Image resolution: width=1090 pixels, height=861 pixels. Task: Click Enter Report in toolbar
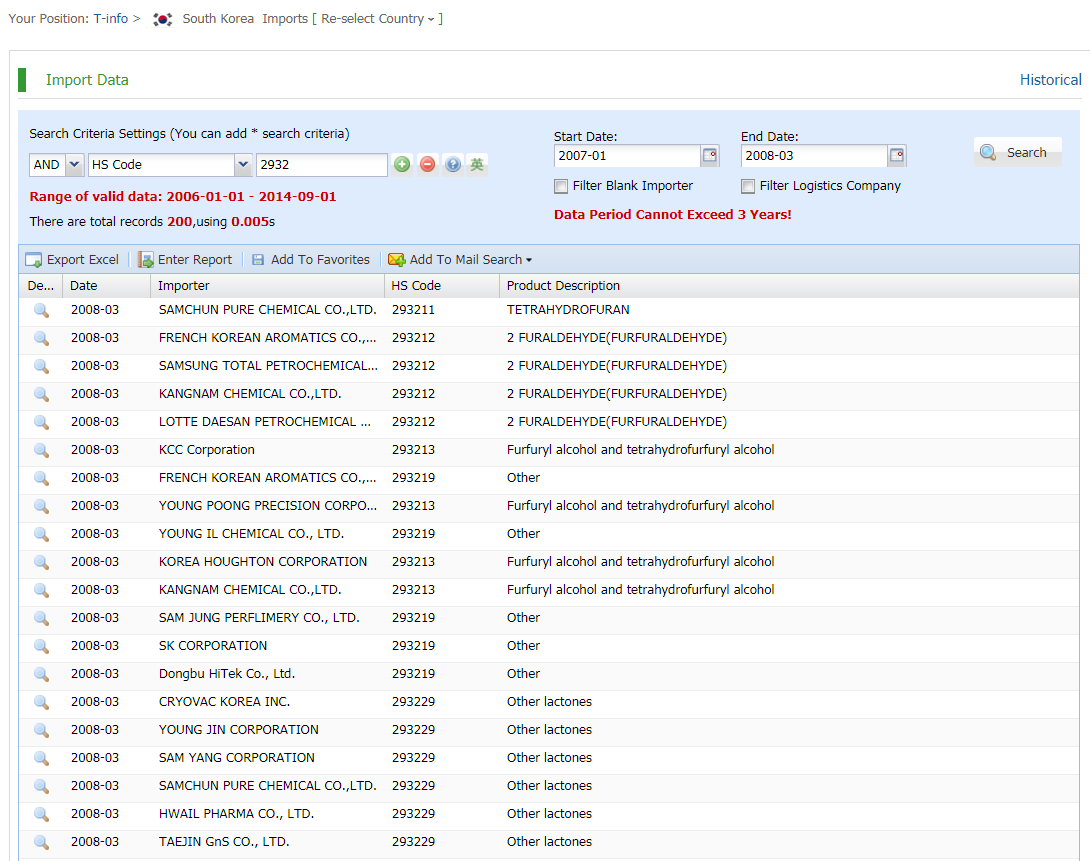185,260
